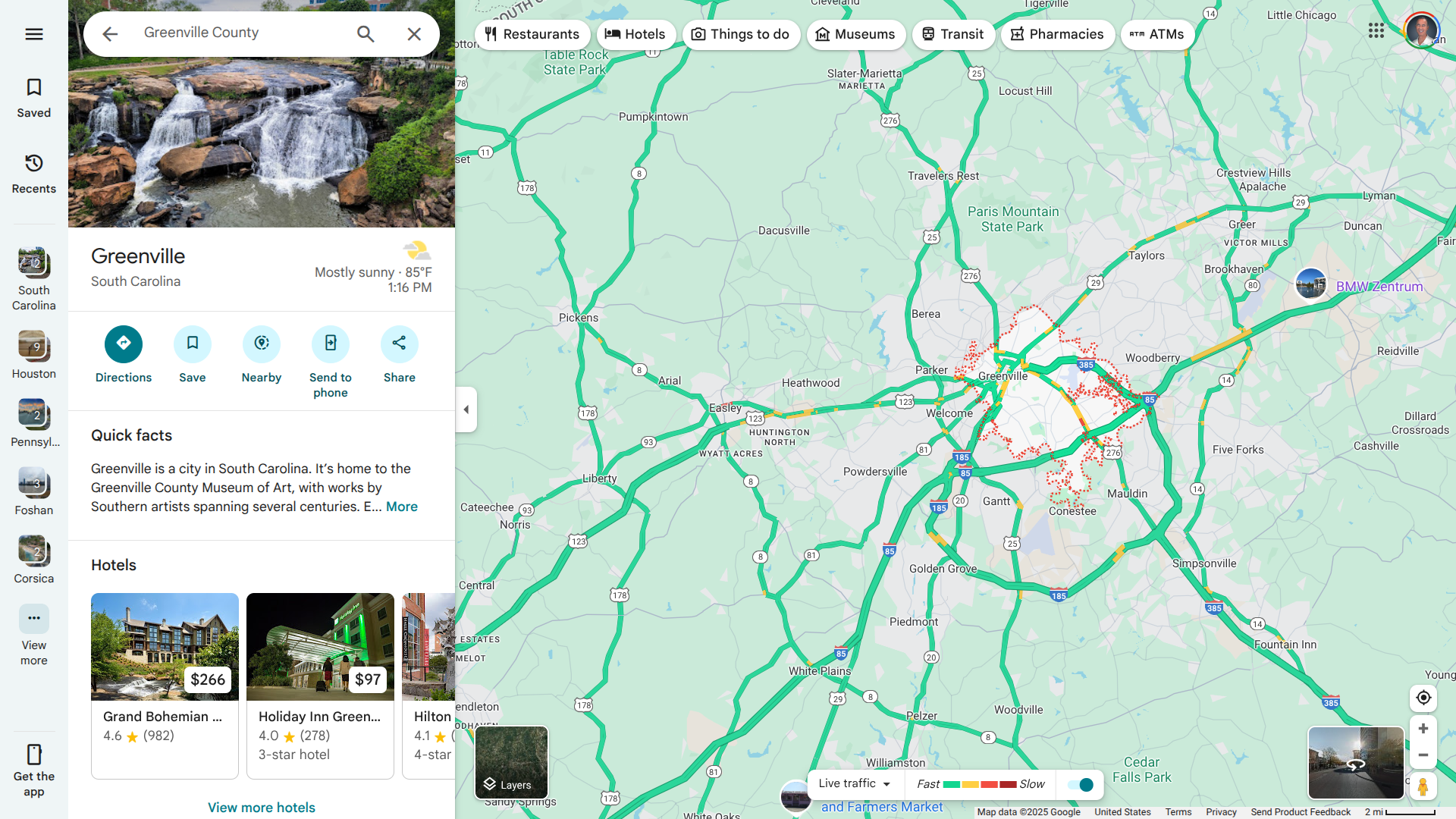Viewport: 1456px width, 819px height.
Task: Open the hamburger main menu
Action: (x=34, y=34)
